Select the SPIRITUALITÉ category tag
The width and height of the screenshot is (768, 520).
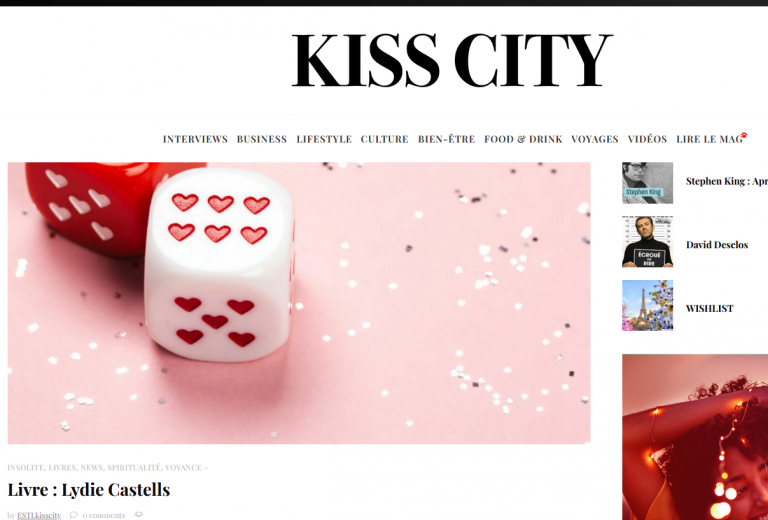point(134,468)
